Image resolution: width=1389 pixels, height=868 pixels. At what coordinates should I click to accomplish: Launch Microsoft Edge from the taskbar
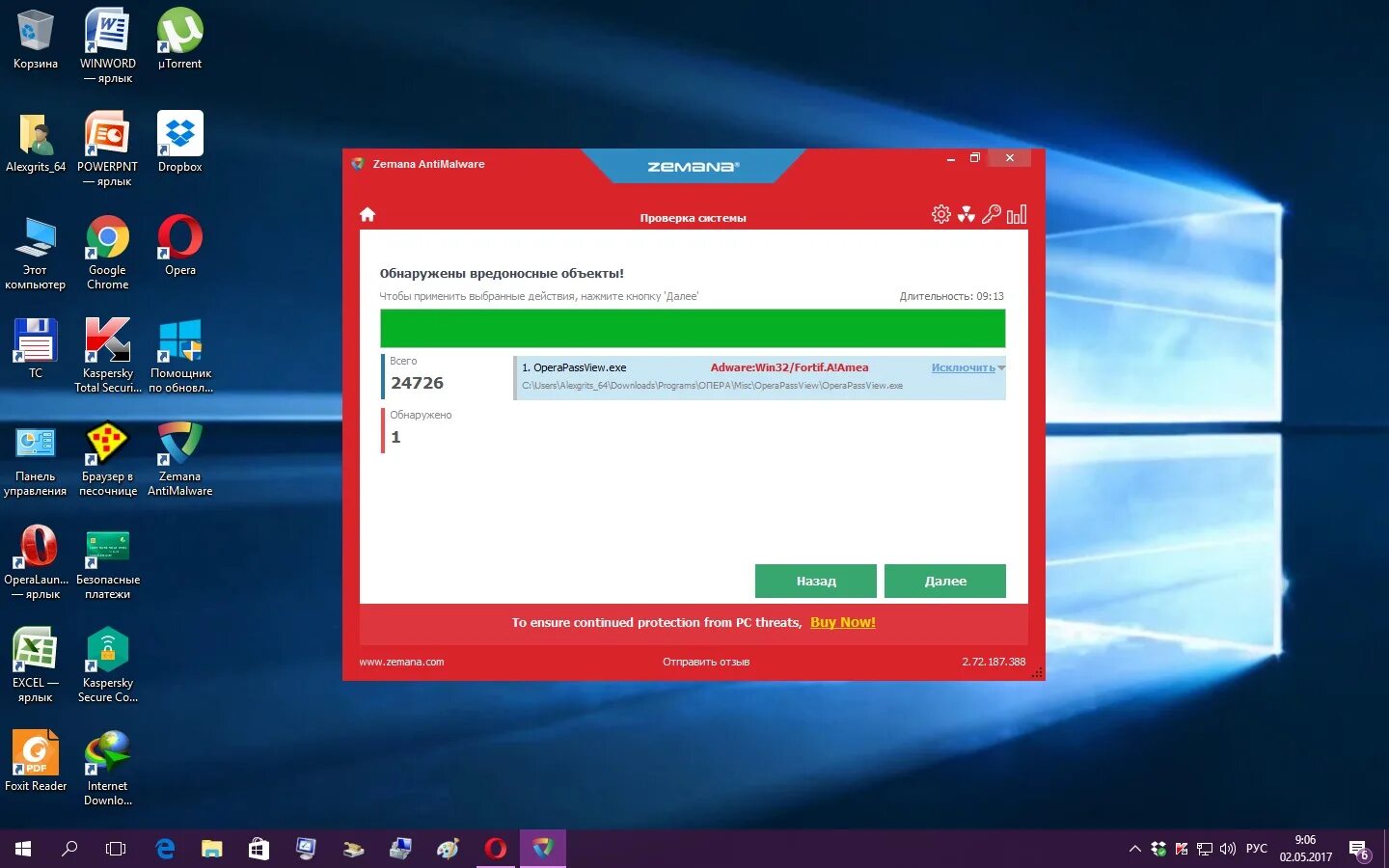point(165,849)
